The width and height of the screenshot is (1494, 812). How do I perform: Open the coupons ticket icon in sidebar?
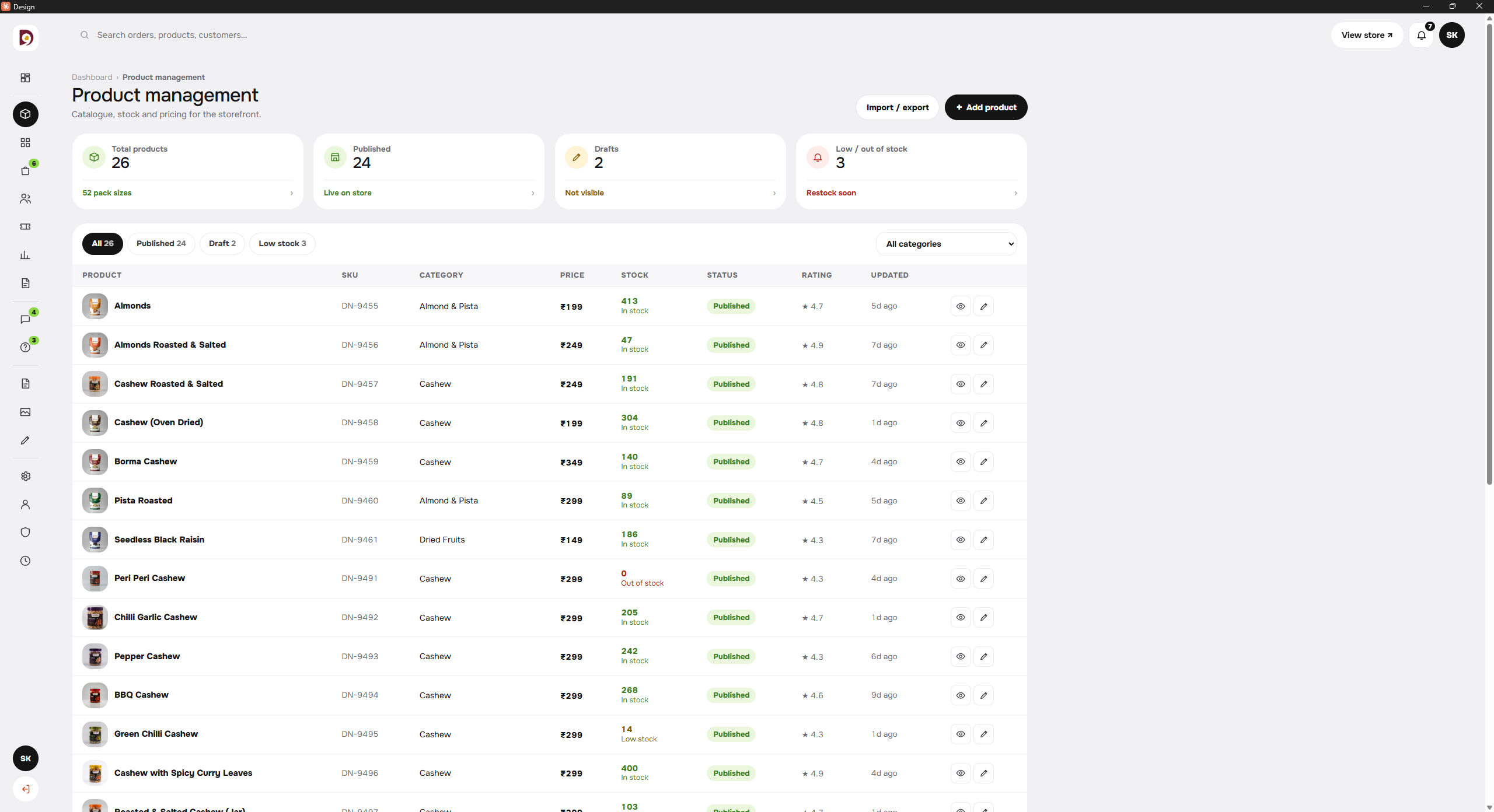[25, 227]
